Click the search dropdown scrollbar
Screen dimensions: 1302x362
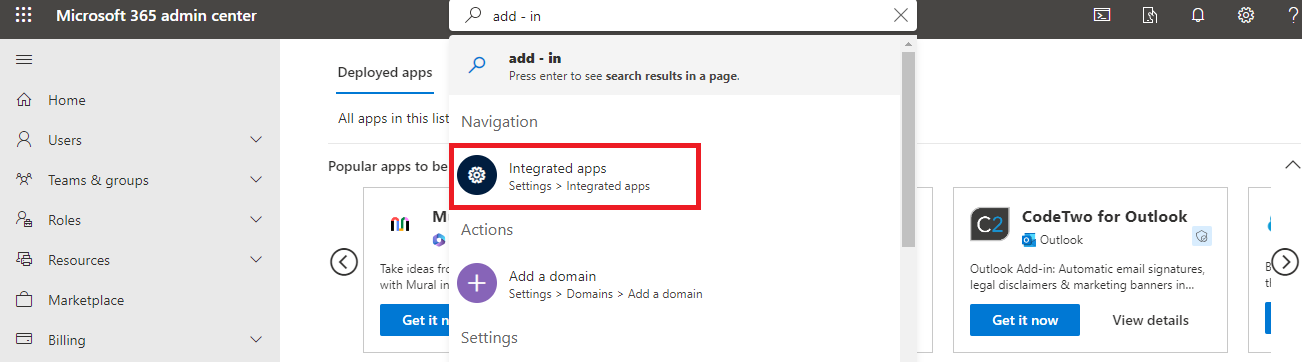tap(908, 150)
